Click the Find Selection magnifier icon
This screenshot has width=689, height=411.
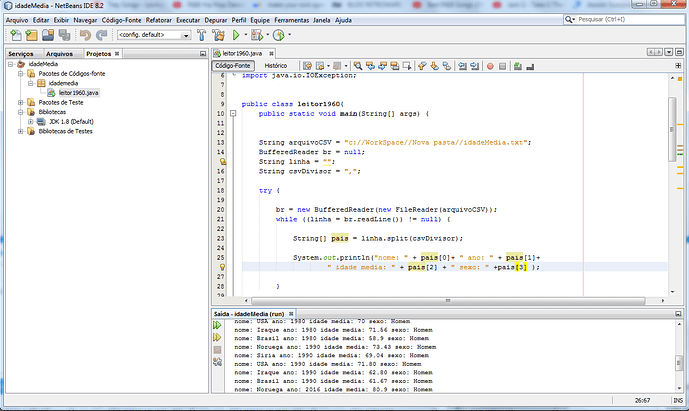click(x=358, y=66)
